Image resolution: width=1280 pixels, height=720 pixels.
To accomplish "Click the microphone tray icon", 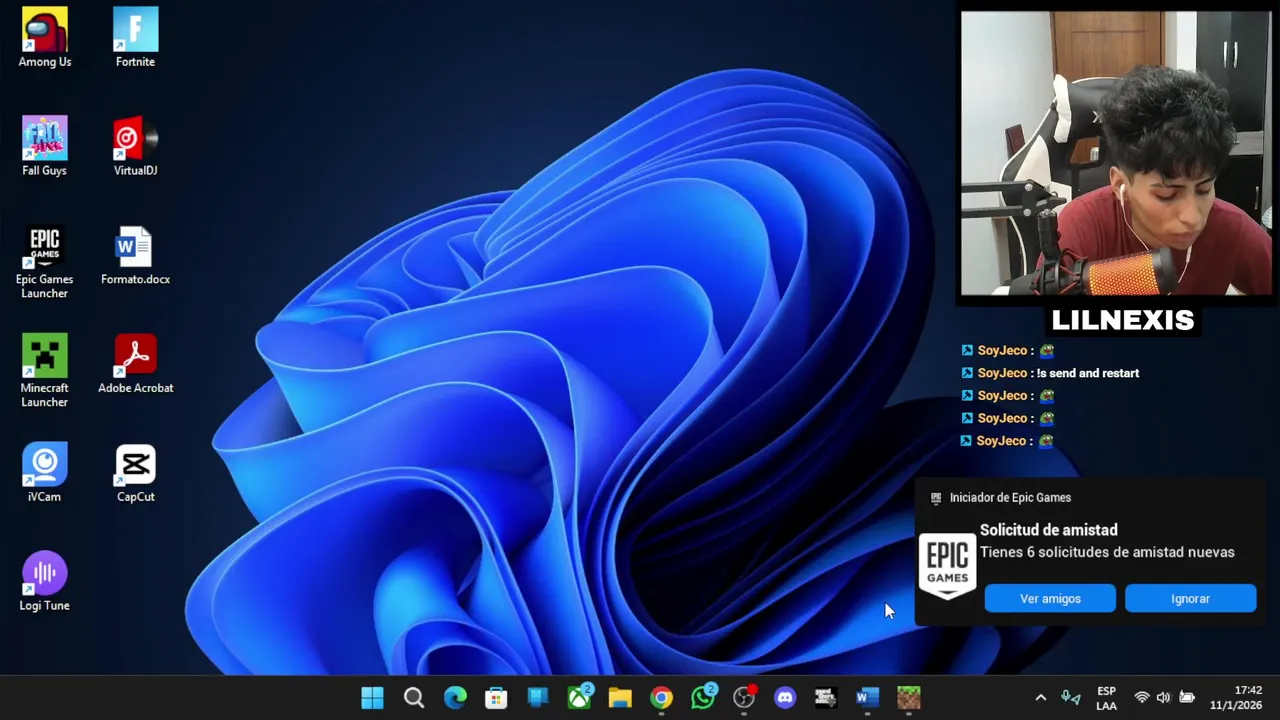I will 1071,698.
